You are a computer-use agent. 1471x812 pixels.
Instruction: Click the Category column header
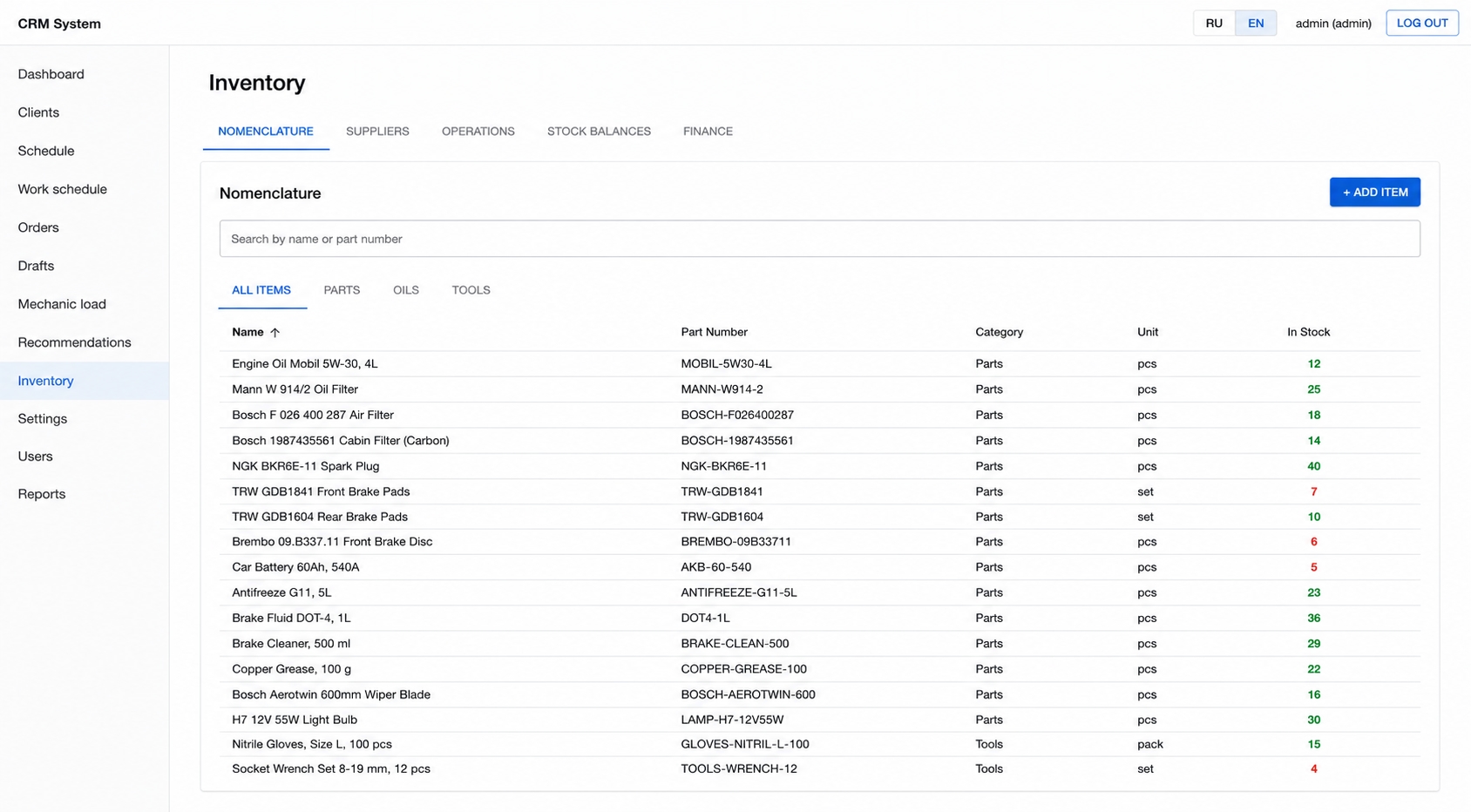999,332
